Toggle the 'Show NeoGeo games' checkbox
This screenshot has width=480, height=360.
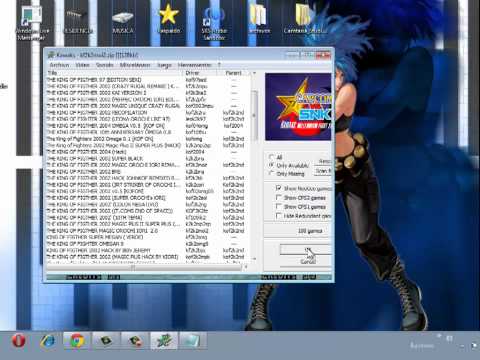[x=279, y=188]
